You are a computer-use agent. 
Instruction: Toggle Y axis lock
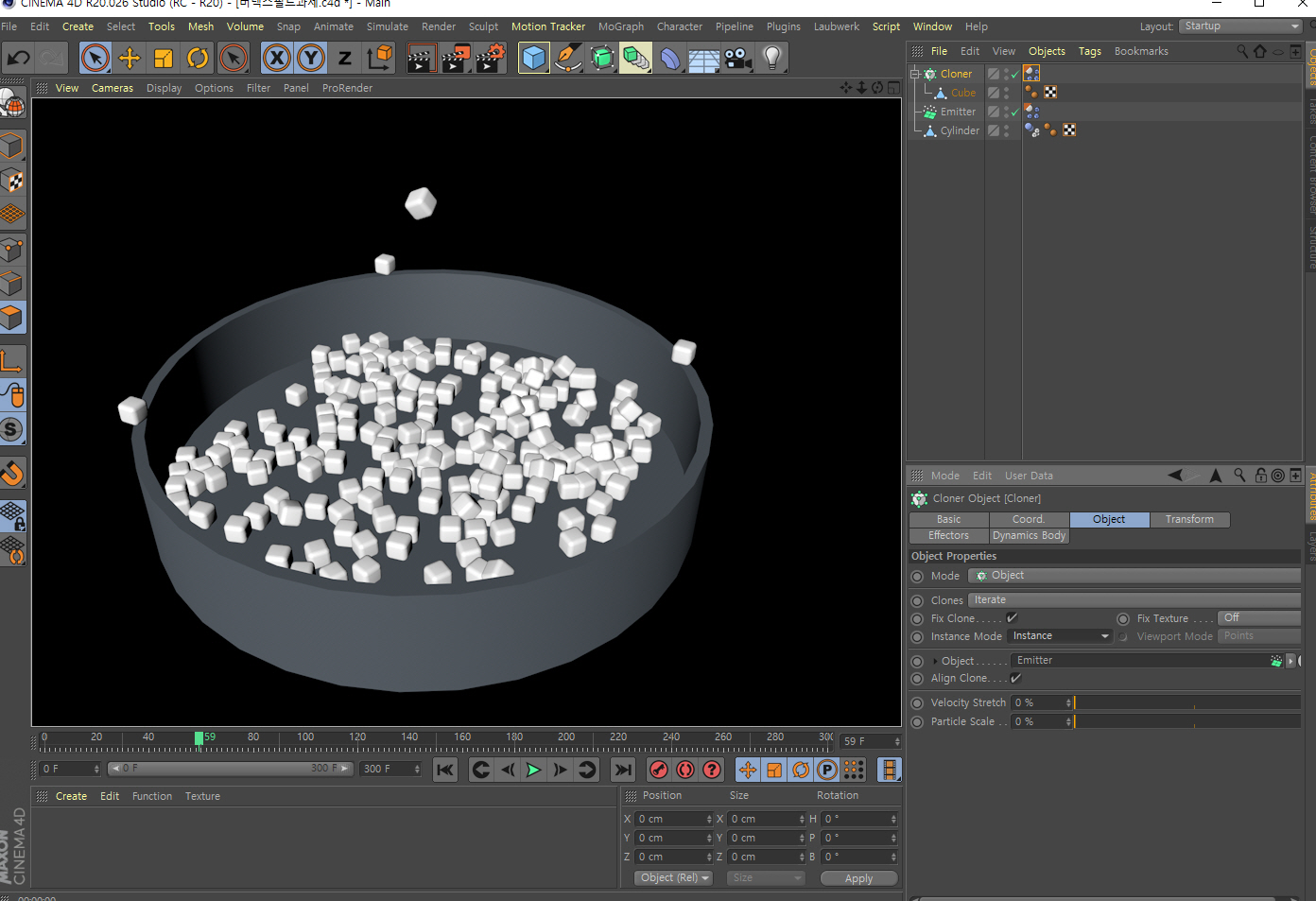pyautogui.click(x=311, y=59)
